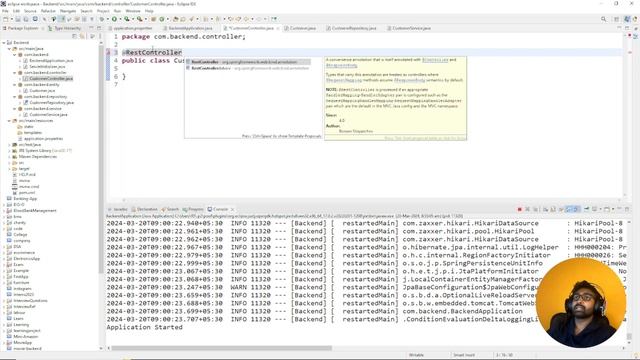Open the Navigate menu
The width and height of the screenshot is (640, 360).
68,11
